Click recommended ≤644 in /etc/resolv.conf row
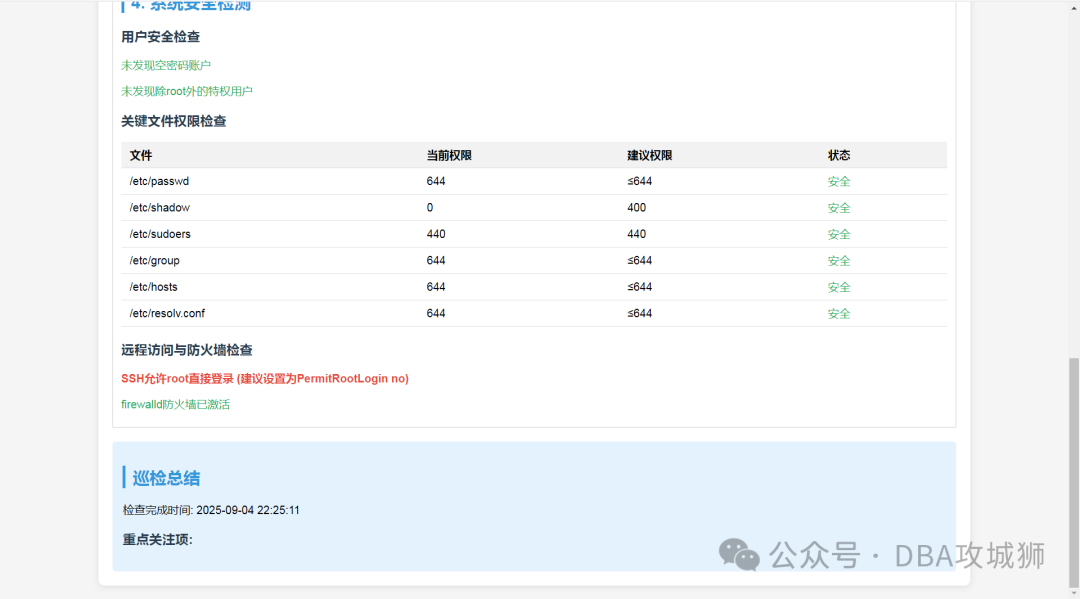 pos(639,313)
